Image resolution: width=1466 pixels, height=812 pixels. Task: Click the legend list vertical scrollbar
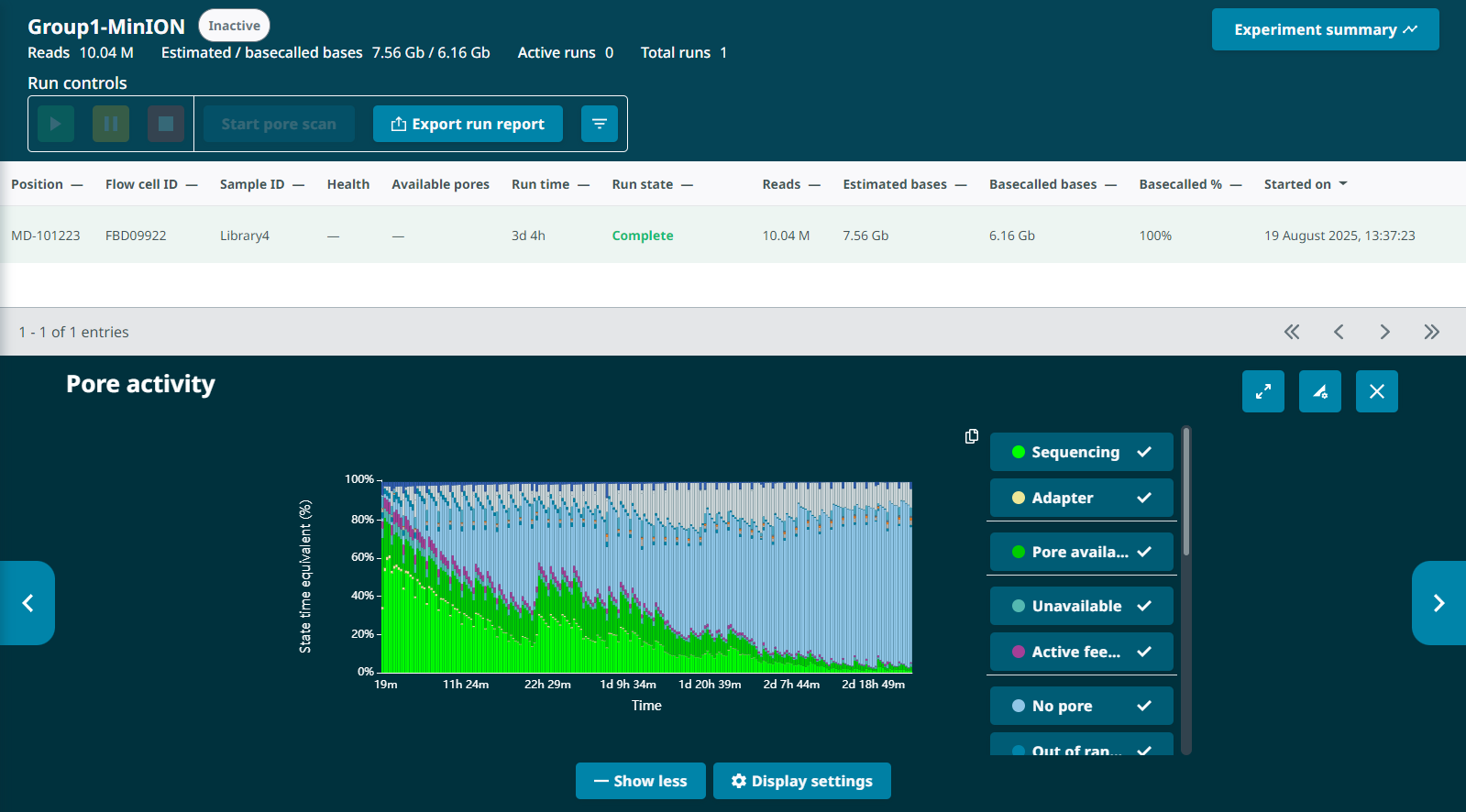tap(1185, 495)
